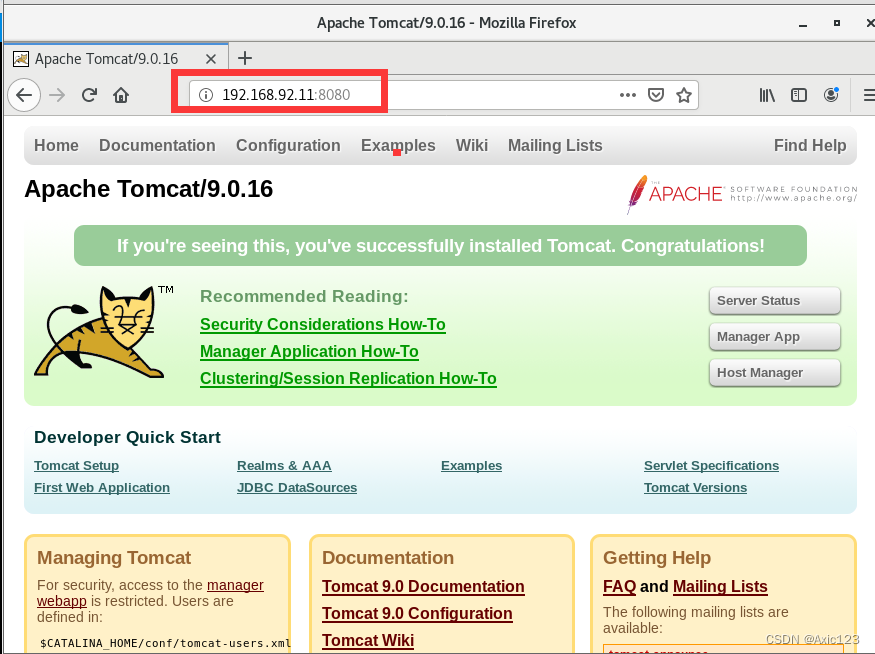Open the Tomcat Setup link

click(x=76, y=465)
